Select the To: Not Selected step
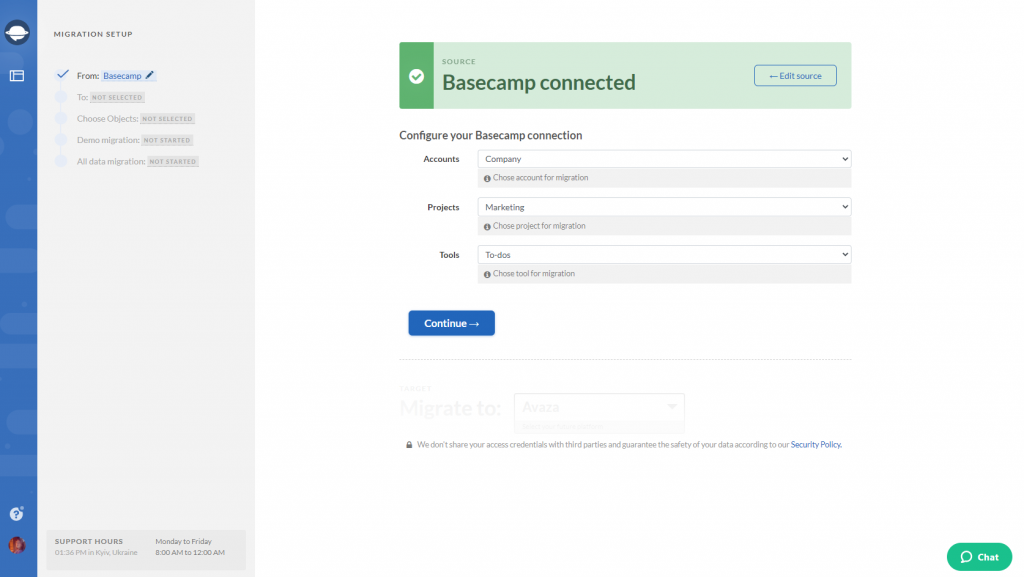1024x577 pixels. tap(110, 97)
